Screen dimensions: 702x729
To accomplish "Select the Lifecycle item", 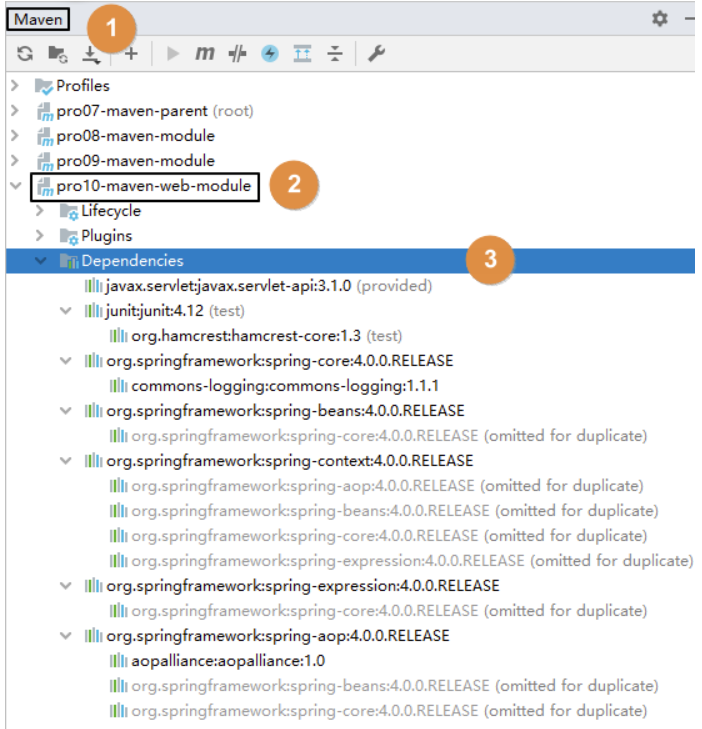I will (x=111, y=211).
